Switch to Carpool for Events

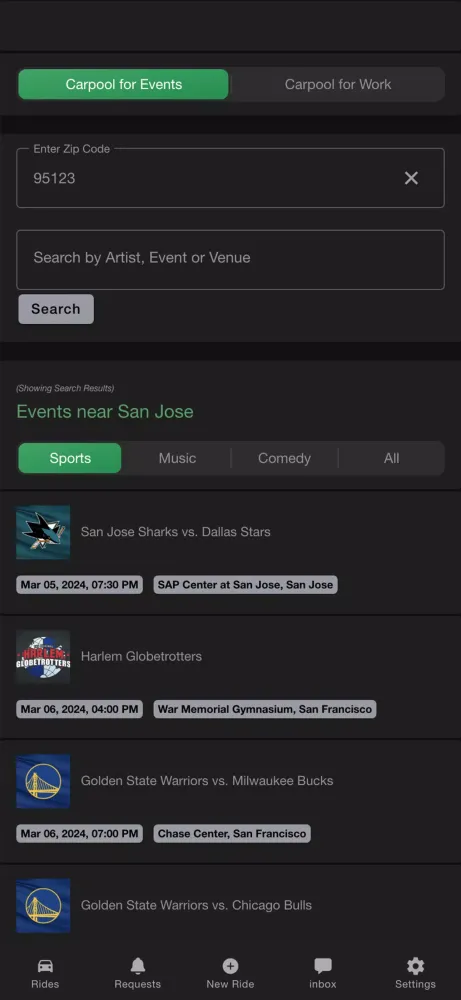pyautogui.click(x=123, y=84)
